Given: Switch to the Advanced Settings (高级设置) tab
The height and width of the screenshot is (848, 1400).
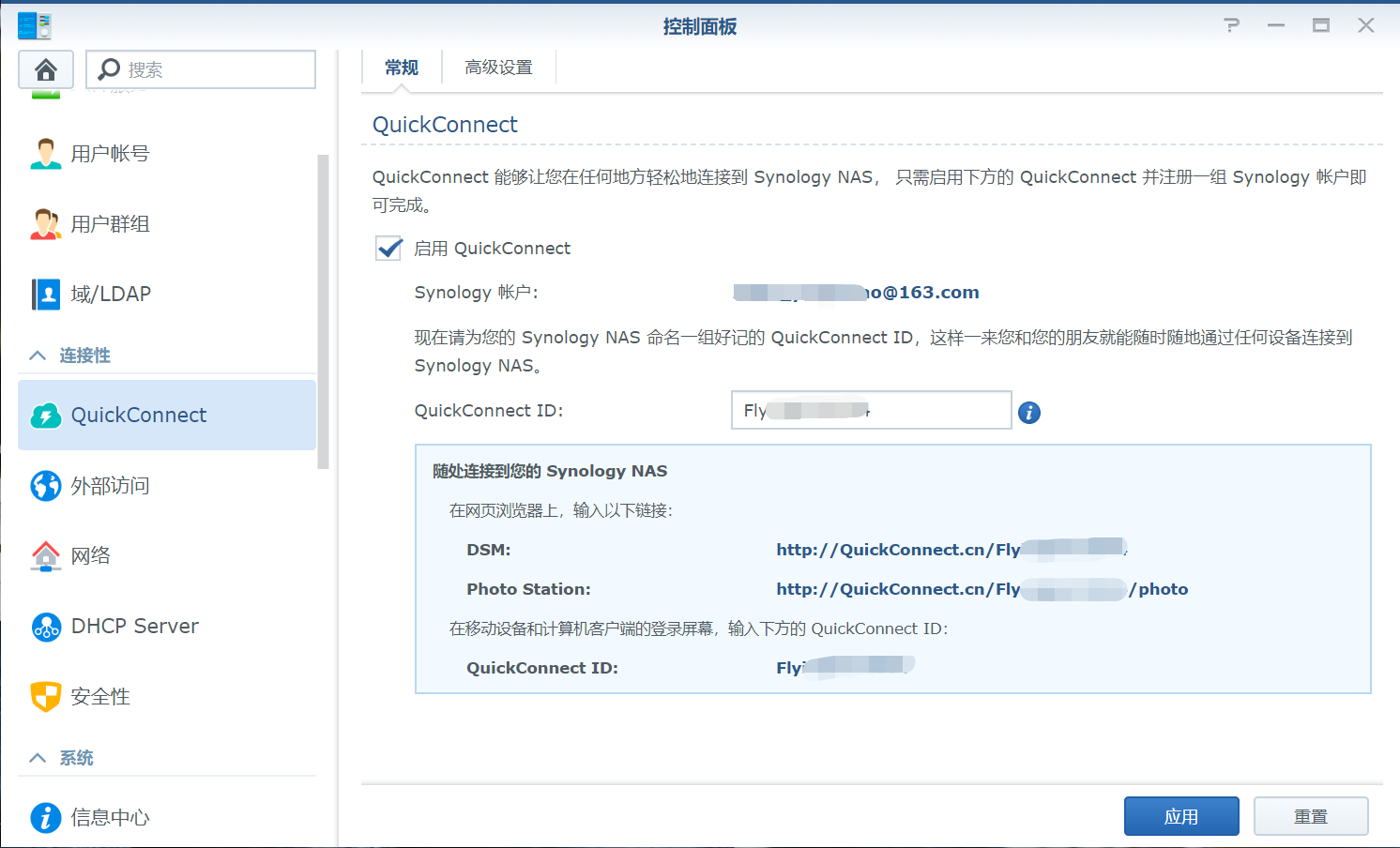Looking at the screenshot, I should coord(499,68).
